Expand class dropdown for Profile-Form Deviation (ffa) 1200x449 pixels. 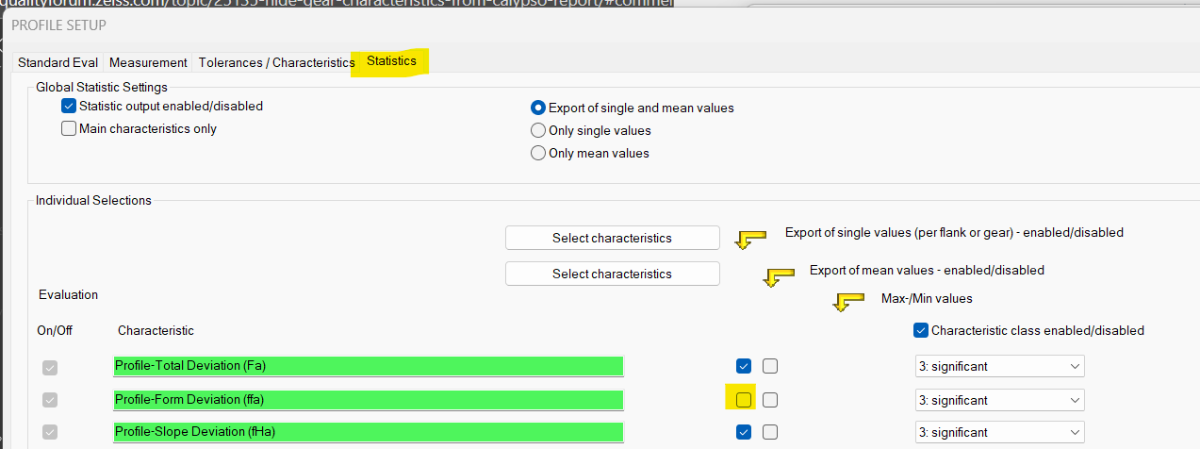tap(1000, 400)
